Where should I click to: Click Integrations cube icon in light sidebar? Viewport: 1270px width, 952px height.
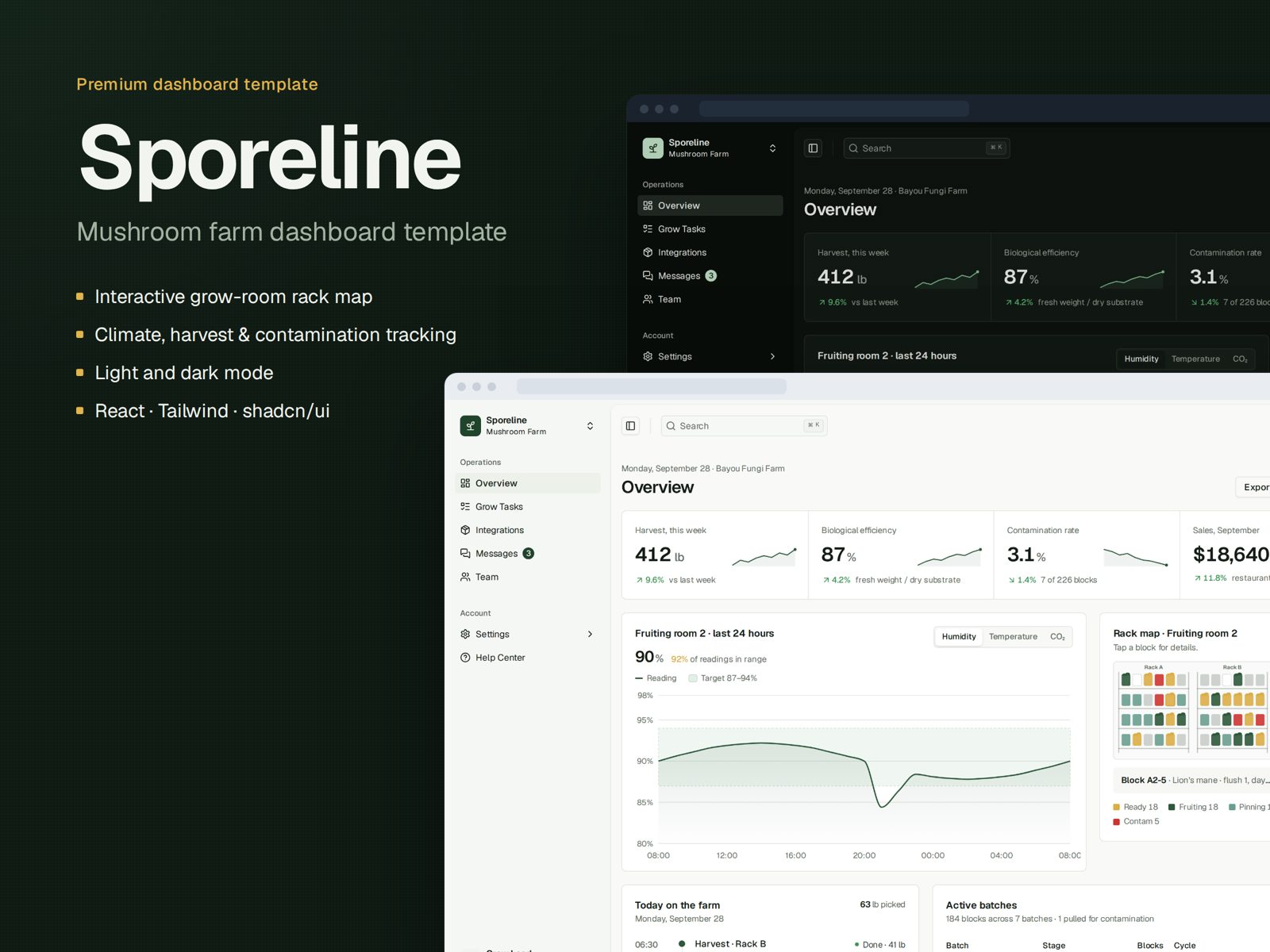coord(465,530)
